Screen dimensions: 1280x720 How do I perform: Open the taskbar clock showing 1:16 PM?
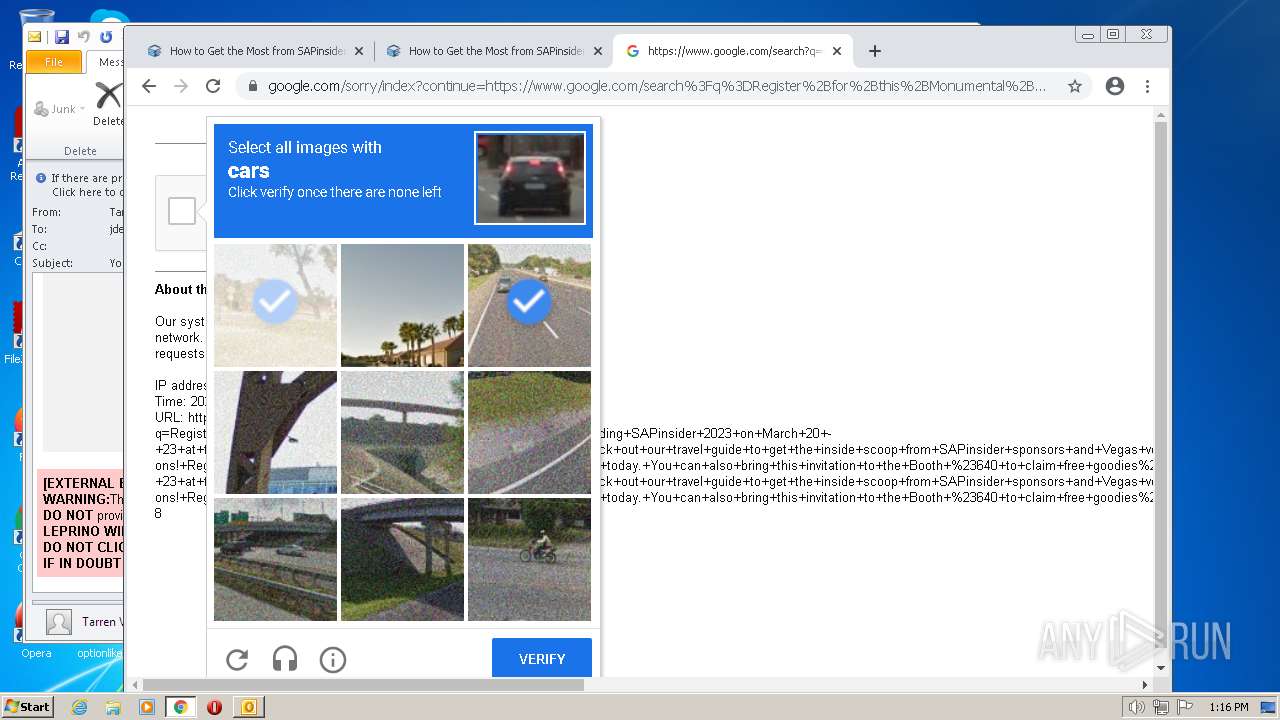(1228, 707)
